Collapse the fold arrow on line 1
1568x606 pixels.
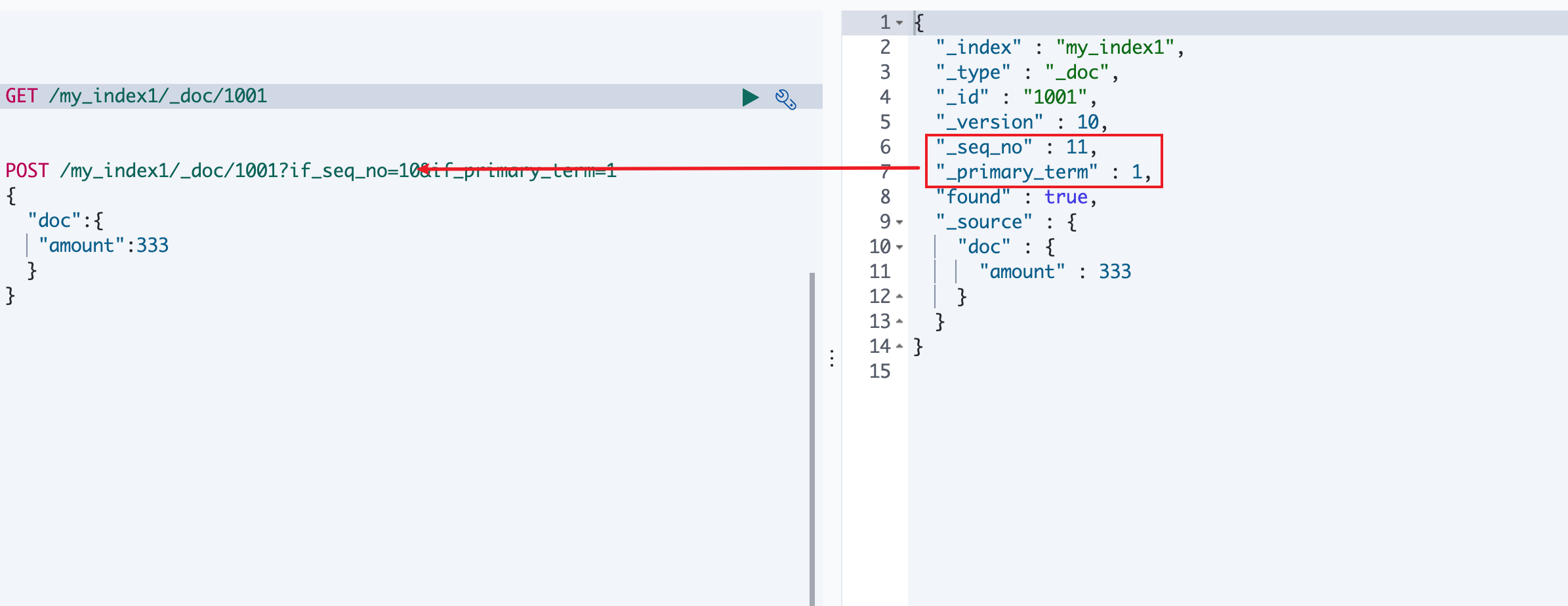899,23
